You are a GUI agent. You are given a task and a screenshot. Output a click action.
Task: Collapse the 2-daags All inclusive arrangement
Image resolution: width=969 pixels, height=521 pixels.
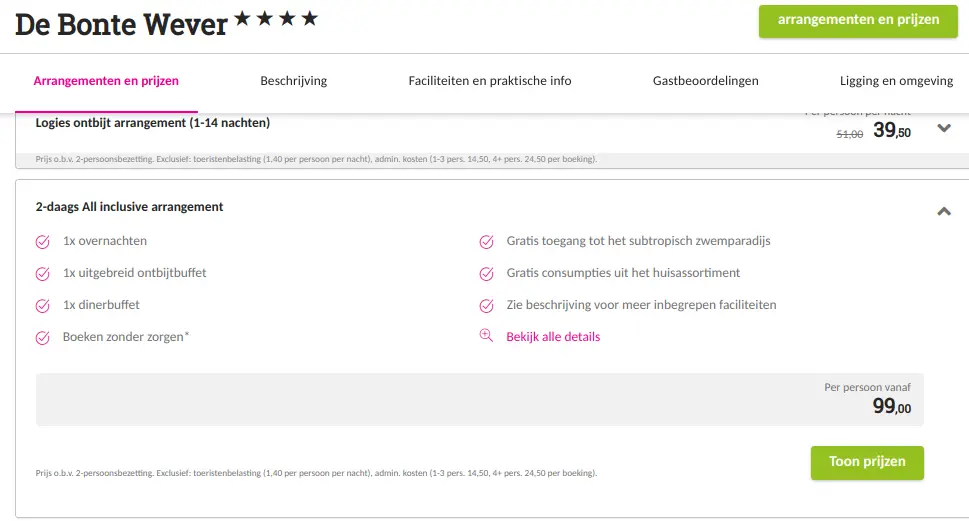coord(944,211)
